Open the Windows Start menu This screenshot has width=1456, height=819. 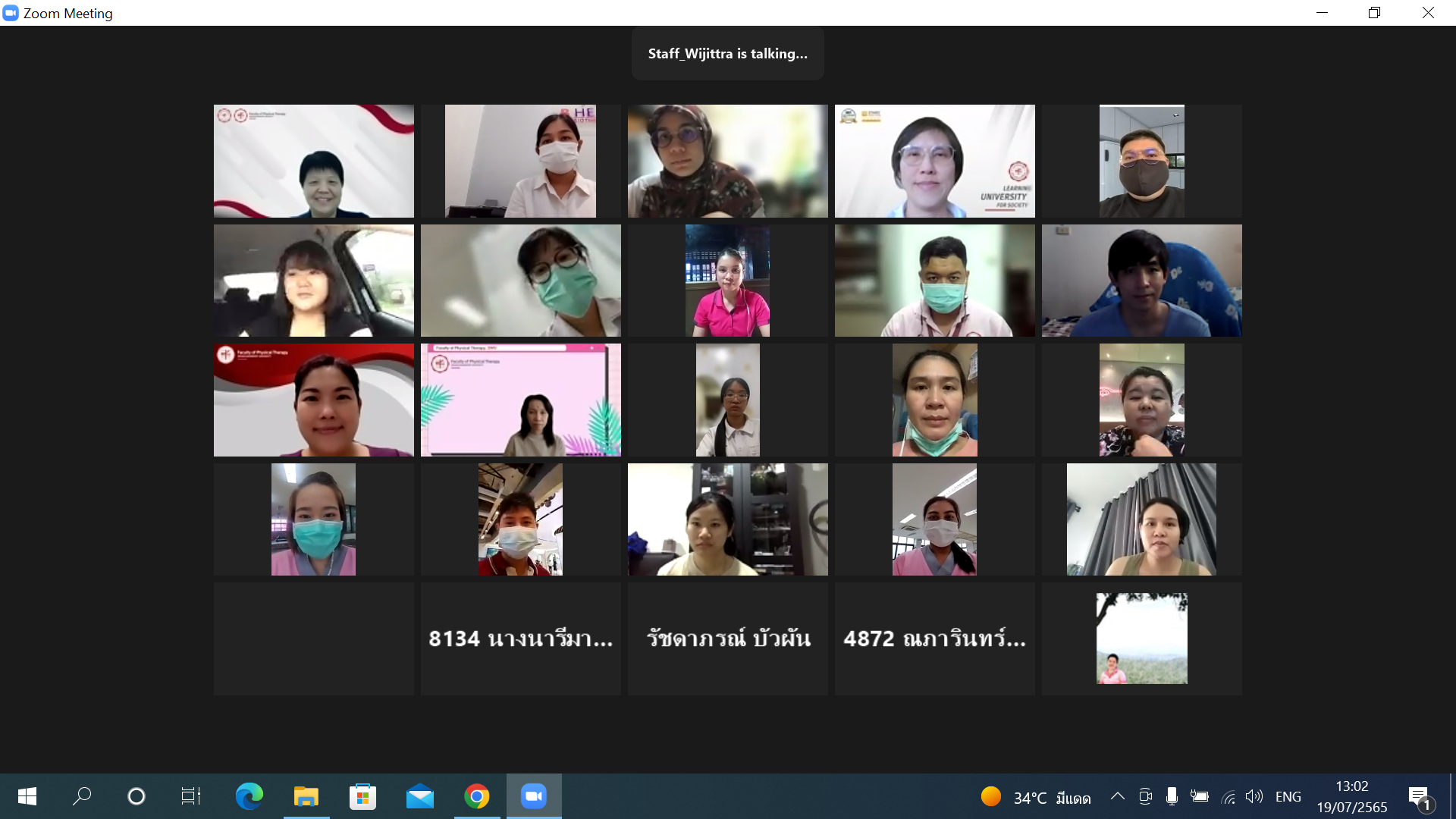click(27, 796)
